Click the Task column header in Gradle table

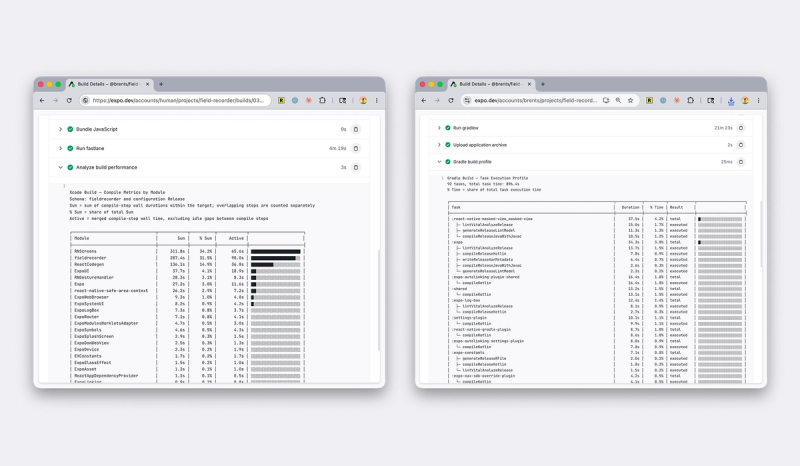point(456,207)
